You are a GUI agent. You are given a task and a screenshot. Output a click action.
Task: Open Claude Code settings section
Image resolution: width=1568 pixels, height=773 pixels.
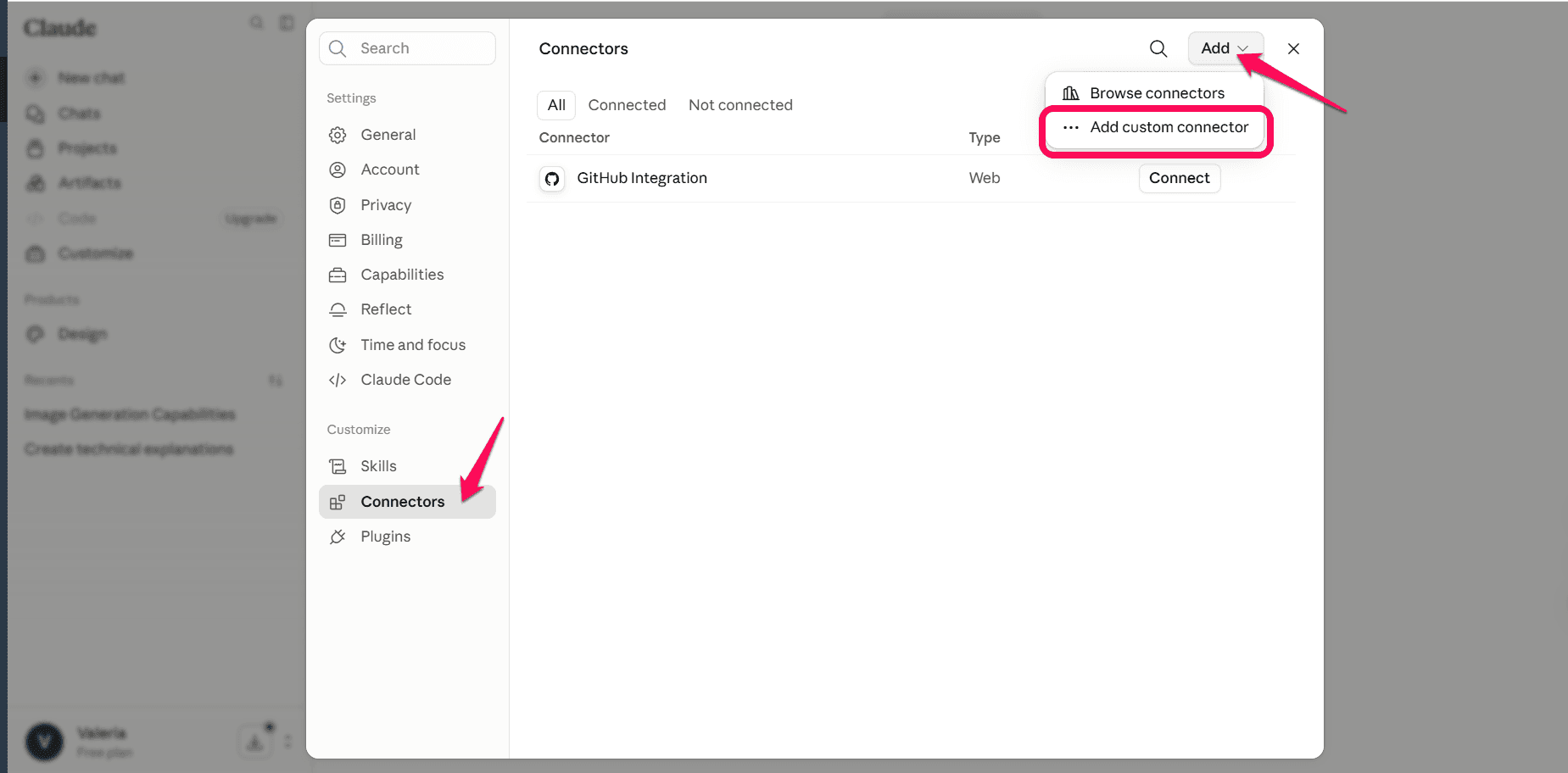click(407, 380)
